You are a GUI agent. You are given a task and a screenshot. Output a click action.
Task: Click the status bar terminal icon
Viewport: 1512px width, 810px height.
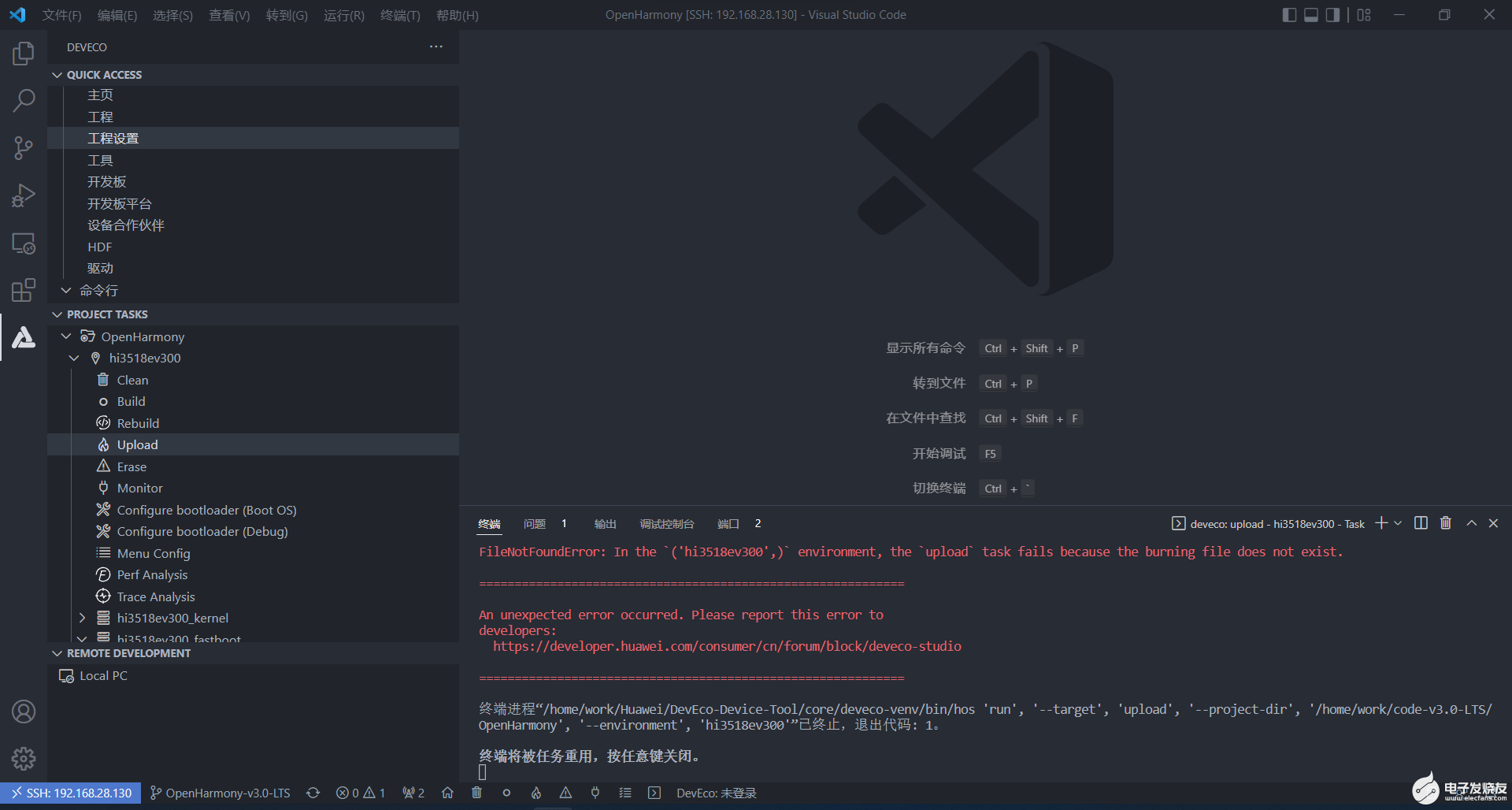point(654,793)
